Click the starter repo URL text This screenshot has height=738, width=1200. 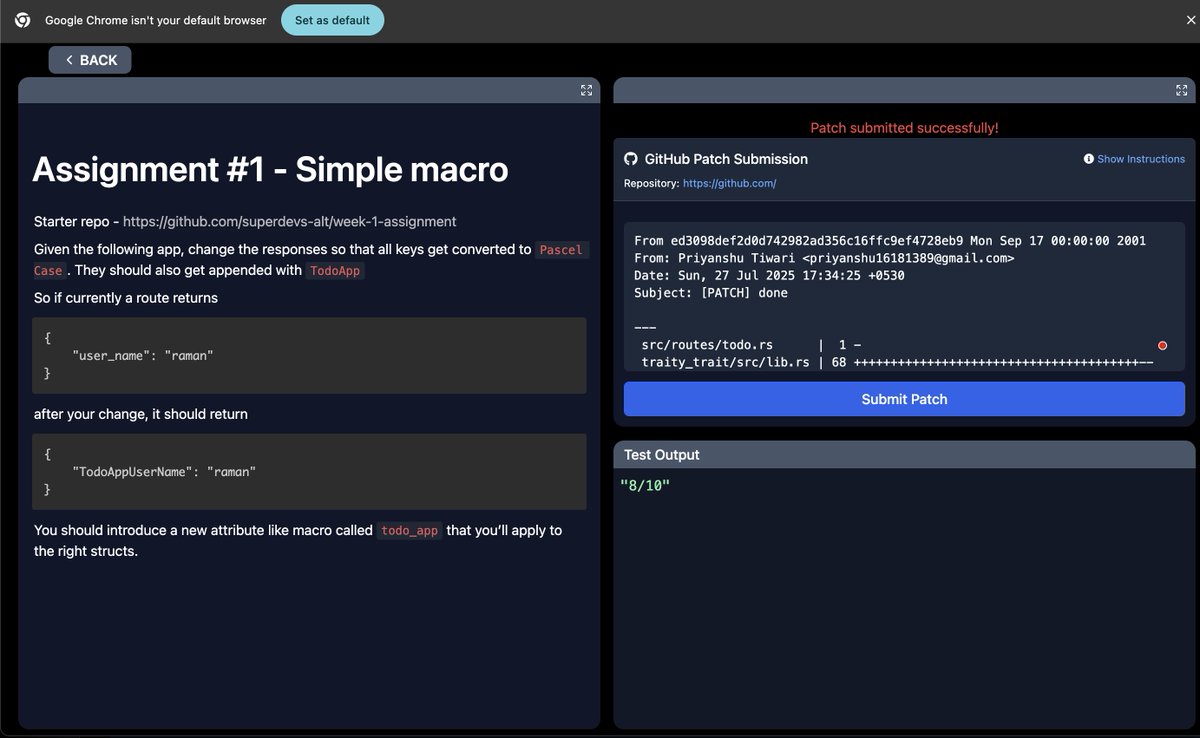[x=289, y=221]
